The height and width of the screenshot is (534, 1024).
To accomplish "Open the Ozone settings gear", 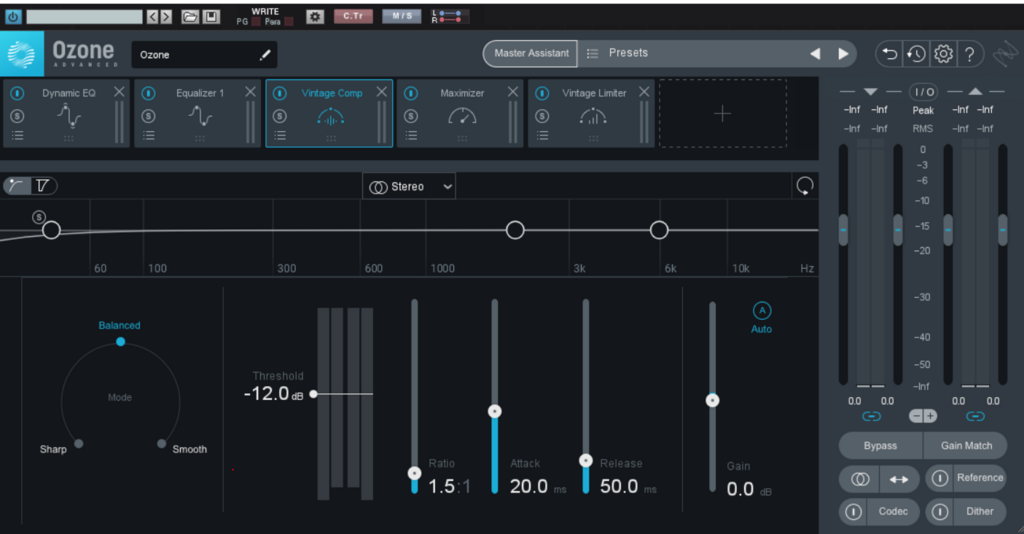I will coord(942,54).
